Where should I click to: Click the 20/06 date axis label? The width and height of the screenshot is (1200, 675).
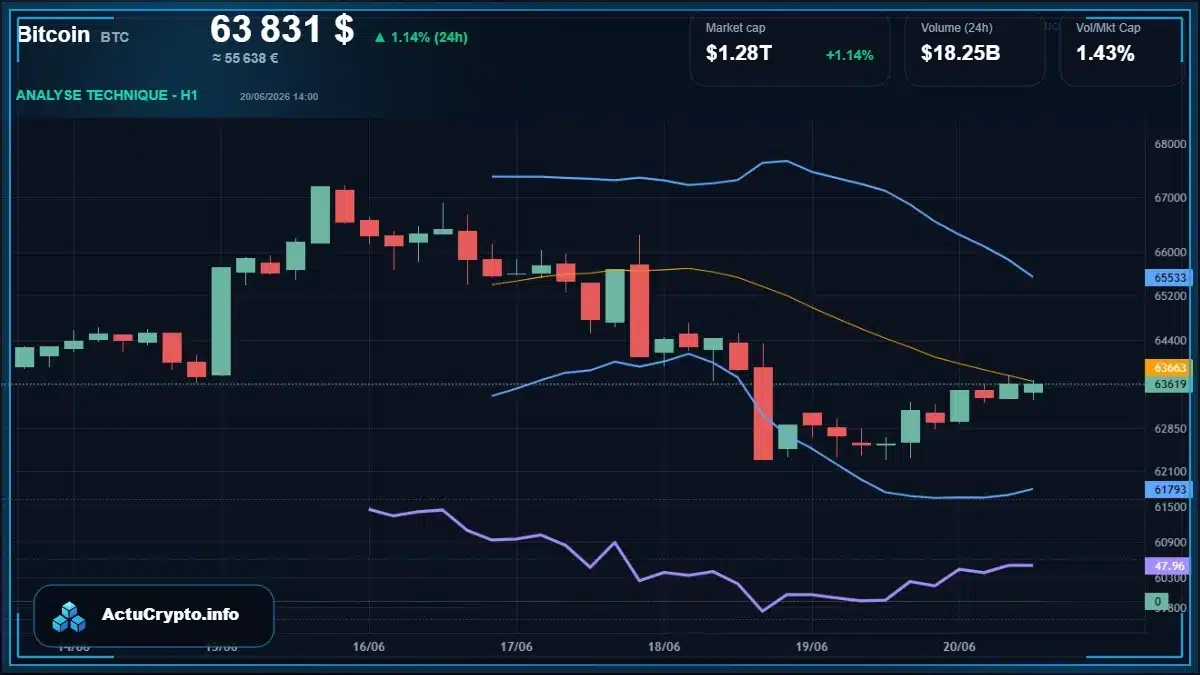point(959,647)
